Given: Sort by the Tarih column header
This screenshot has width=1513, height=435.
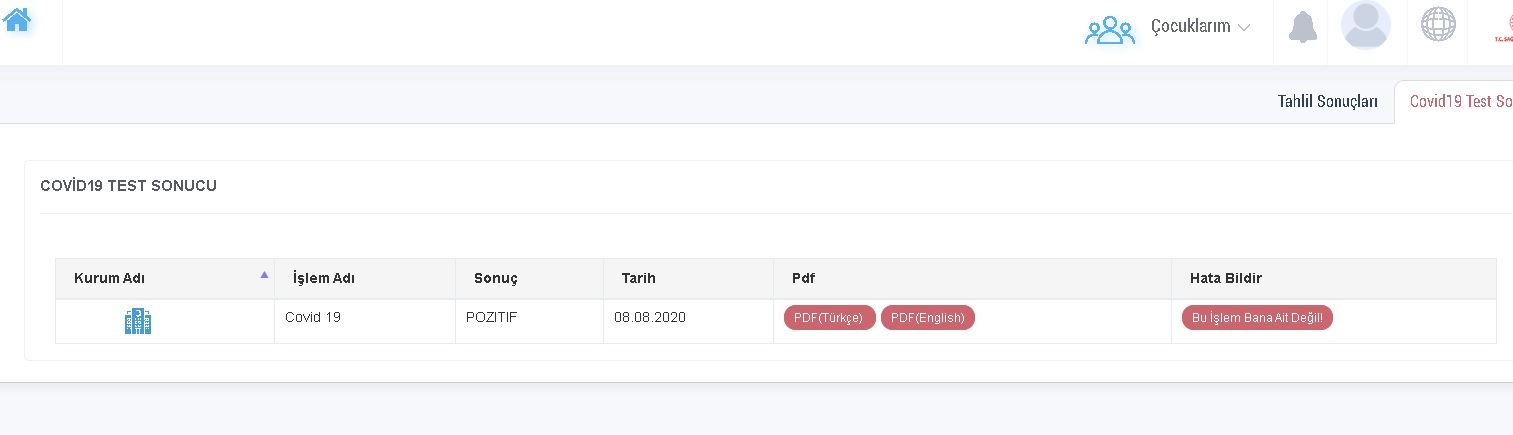Looking at the screenshot, I should (x=639, y=278).
